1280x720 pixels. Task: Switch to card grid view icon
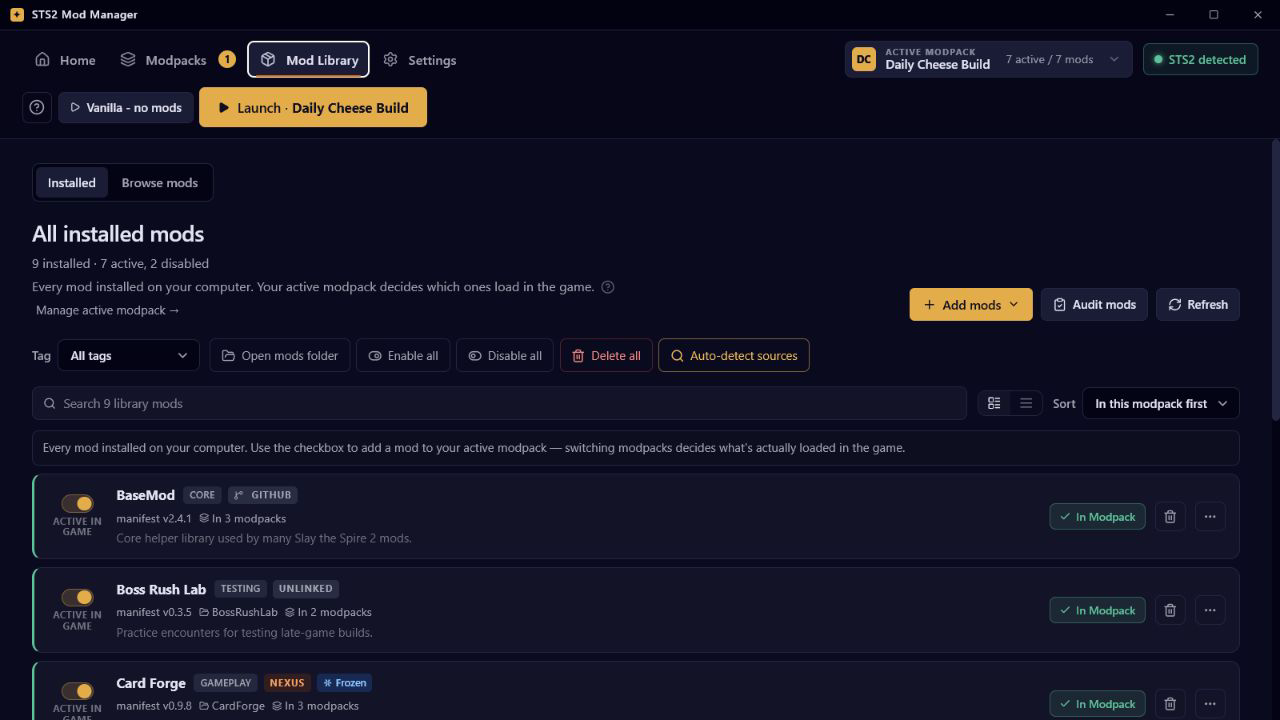pyautogui.click(x=994, y=404)
